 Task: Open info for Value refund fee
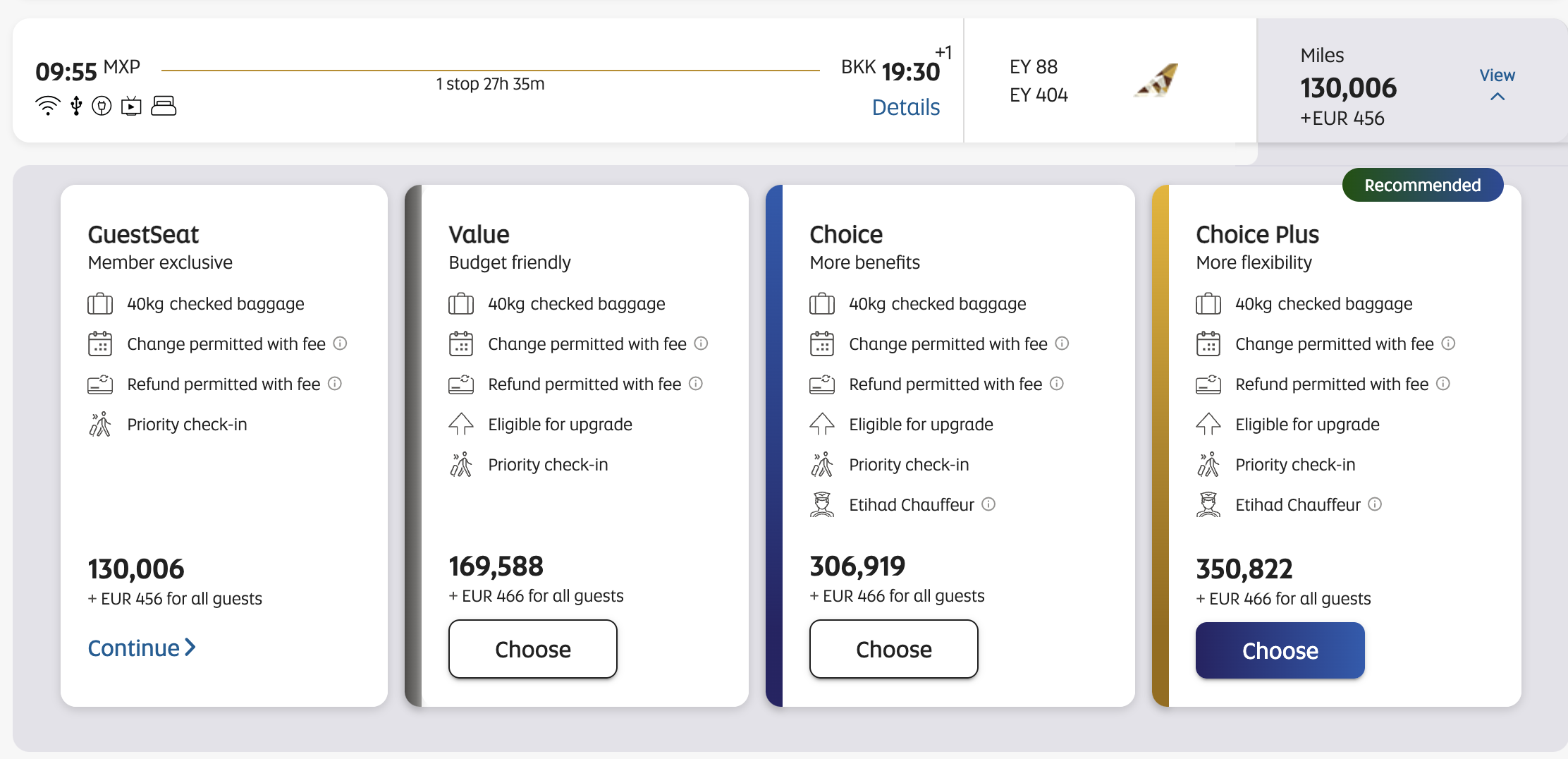coord(696,384)
